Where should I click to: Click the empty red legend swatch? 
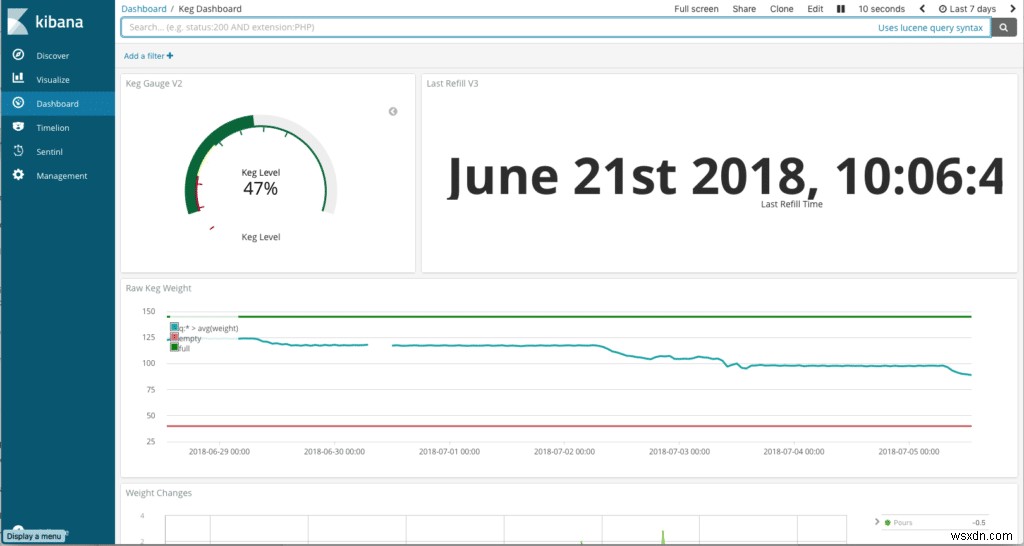pyautogui.click(x=174, y=337)
